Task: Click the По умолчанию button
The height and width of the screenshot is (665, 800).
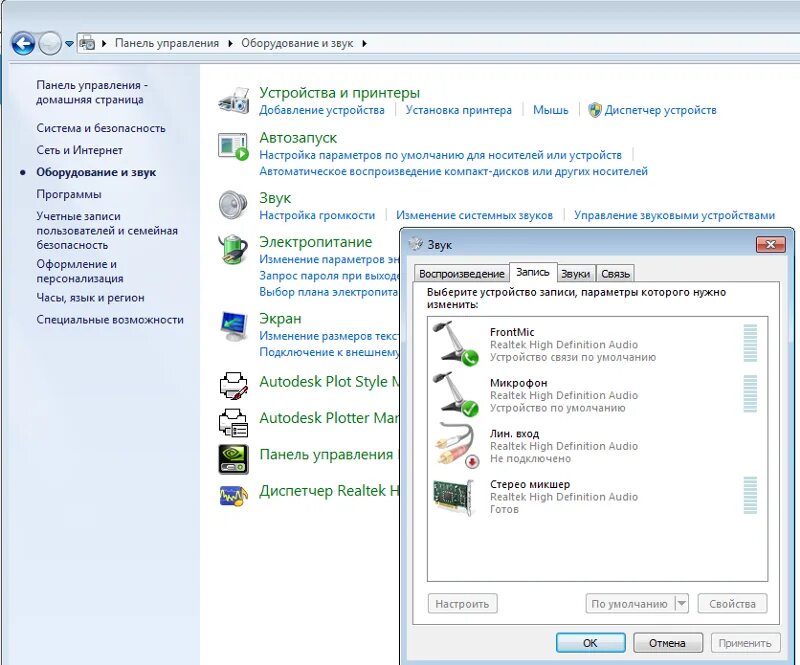Action: click(630, 603)
